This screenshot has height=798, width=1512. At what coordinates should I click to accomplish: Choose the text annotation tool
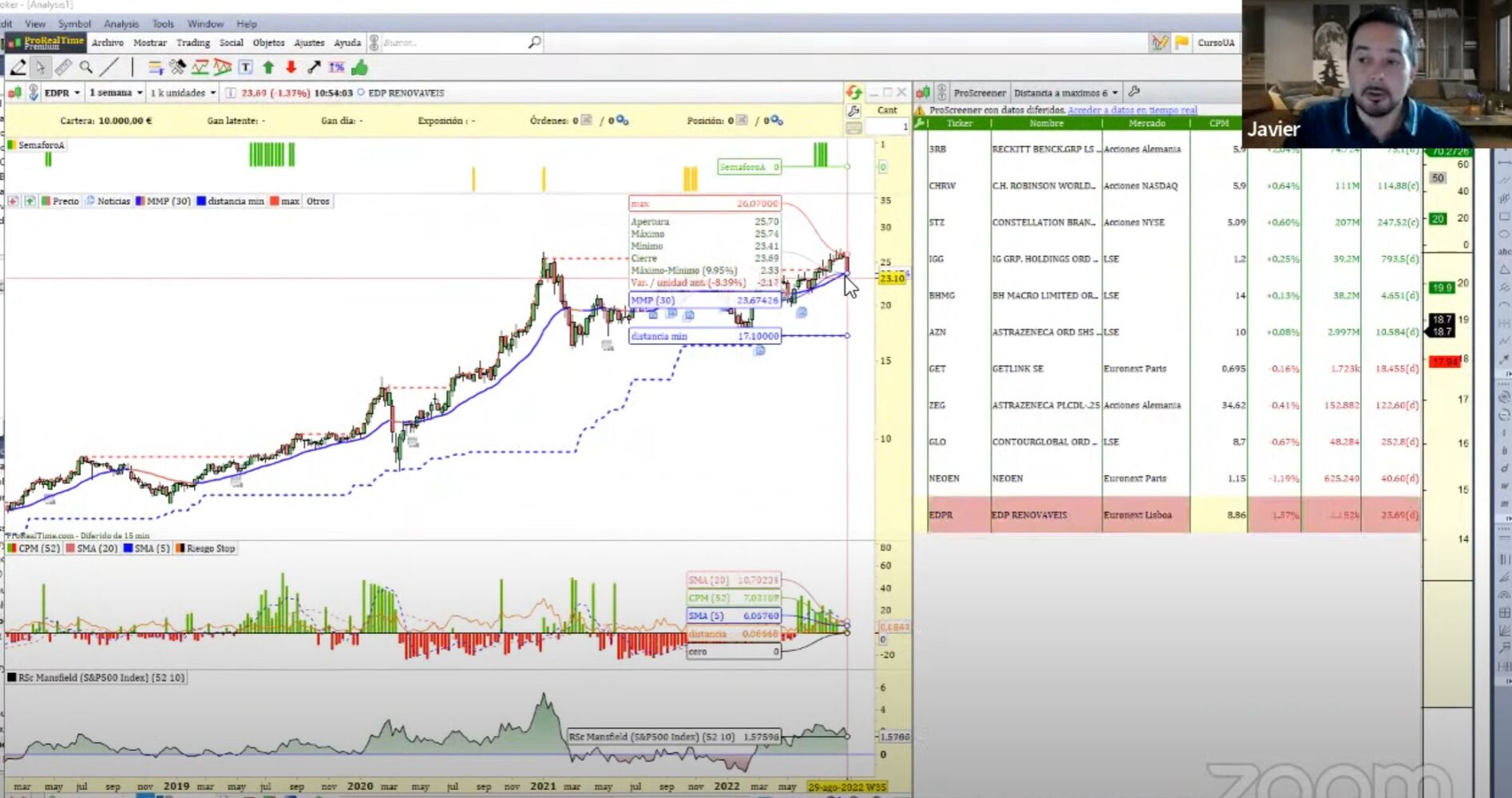(x=246, y=68)
